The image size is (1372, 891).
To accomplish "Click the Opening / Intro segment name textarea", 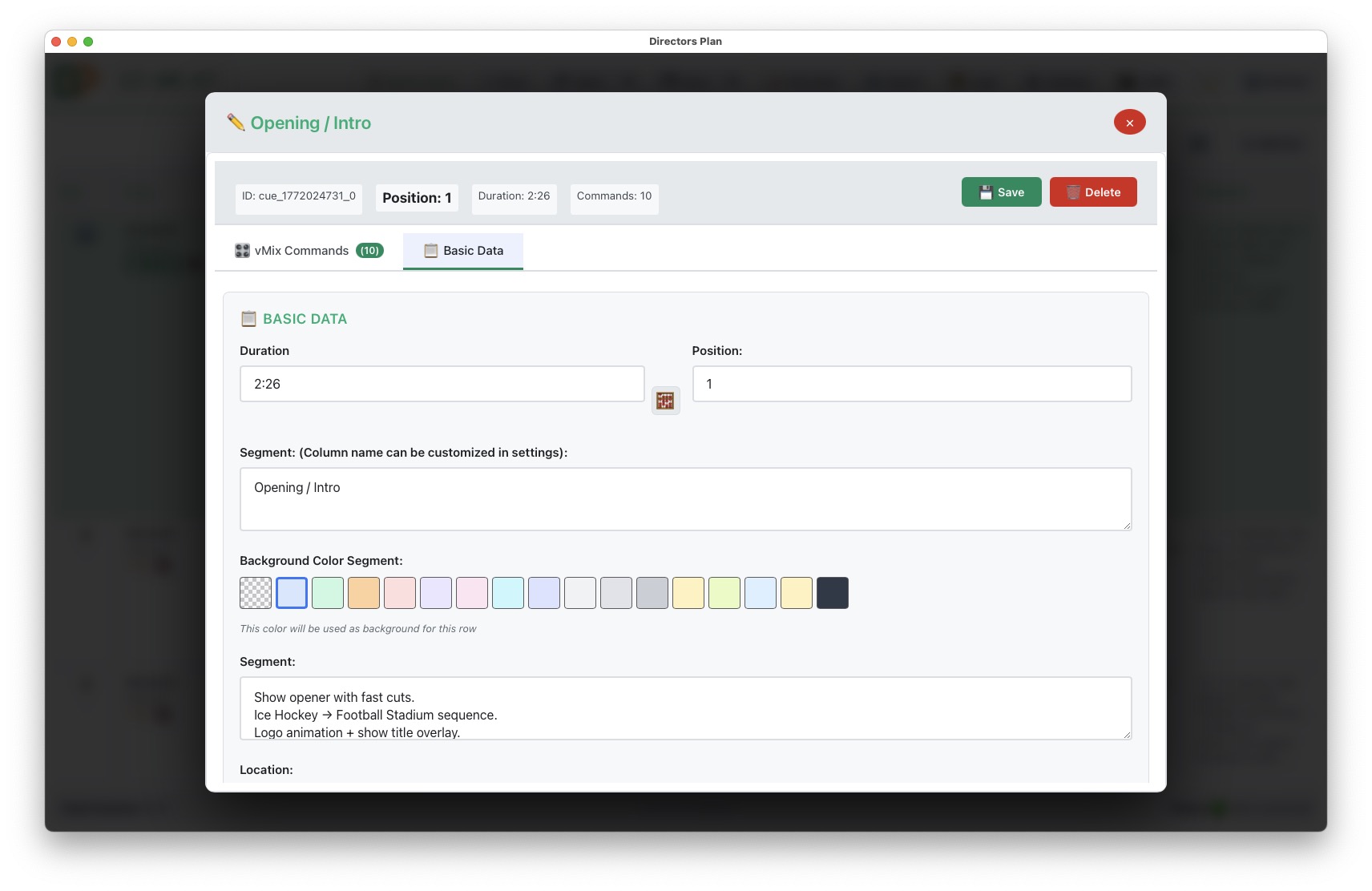I will [x=685, y=498].
